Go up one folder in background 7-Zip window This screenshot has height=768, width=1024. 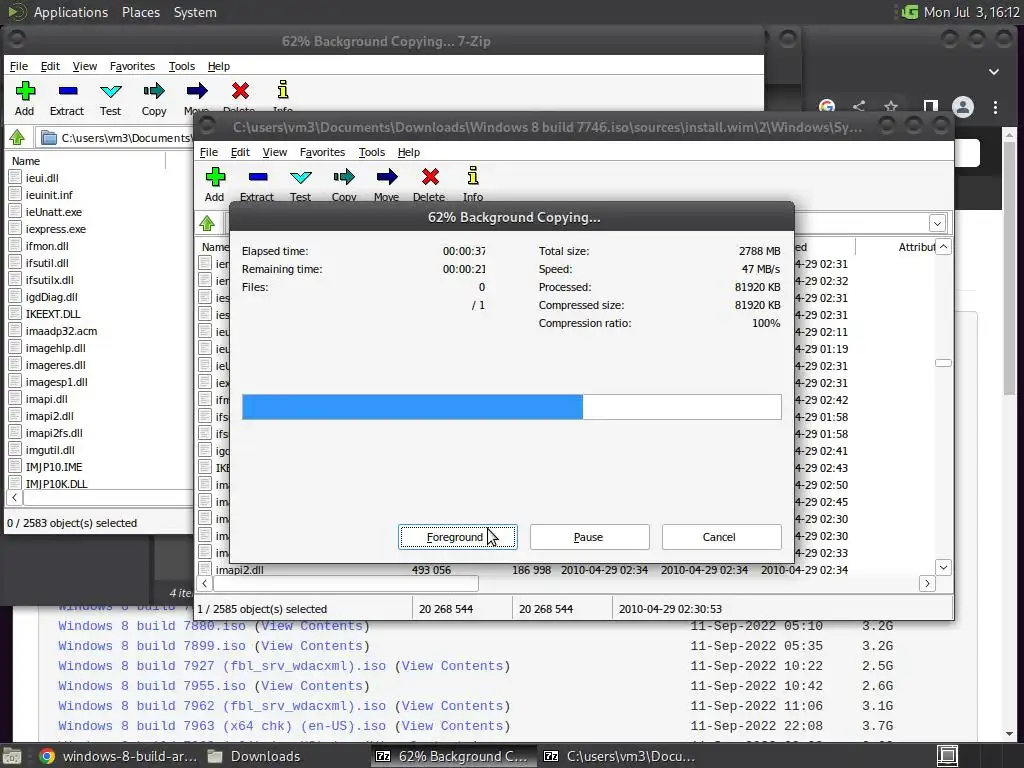point(17,137)
